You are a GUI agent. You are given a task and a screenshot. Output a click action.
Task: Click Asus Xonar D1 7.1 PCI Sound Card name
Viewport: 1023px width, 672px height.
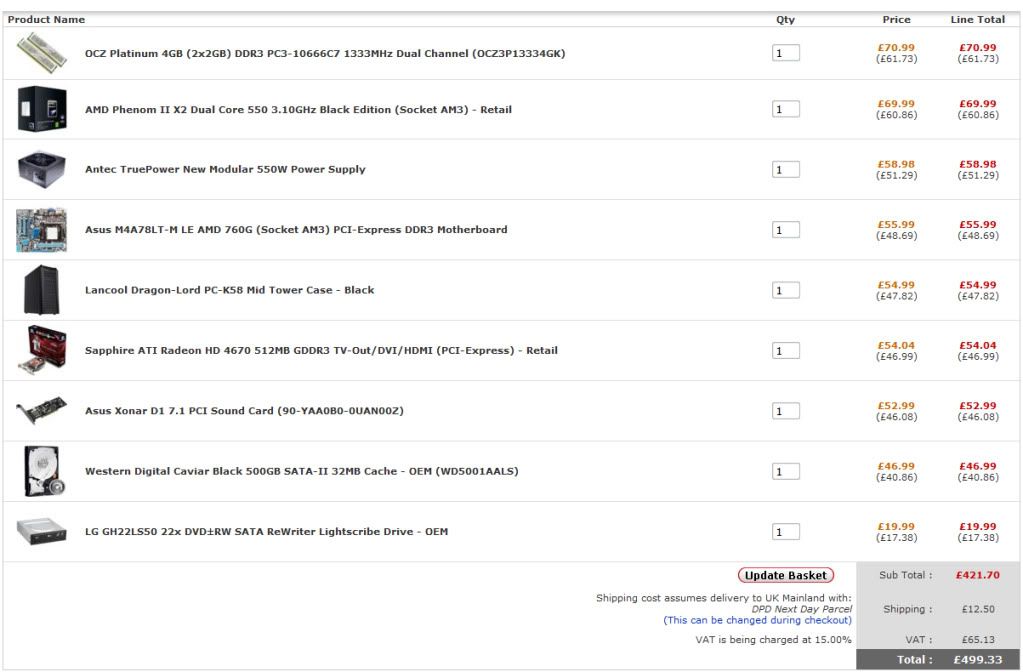click(244, 410)
